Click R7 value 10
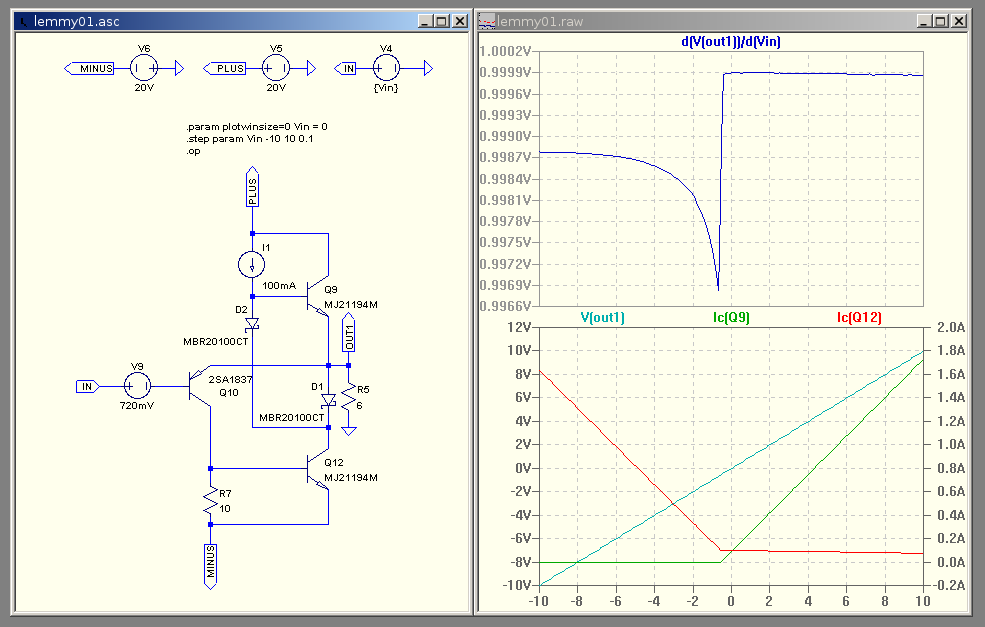 point(225,508)
